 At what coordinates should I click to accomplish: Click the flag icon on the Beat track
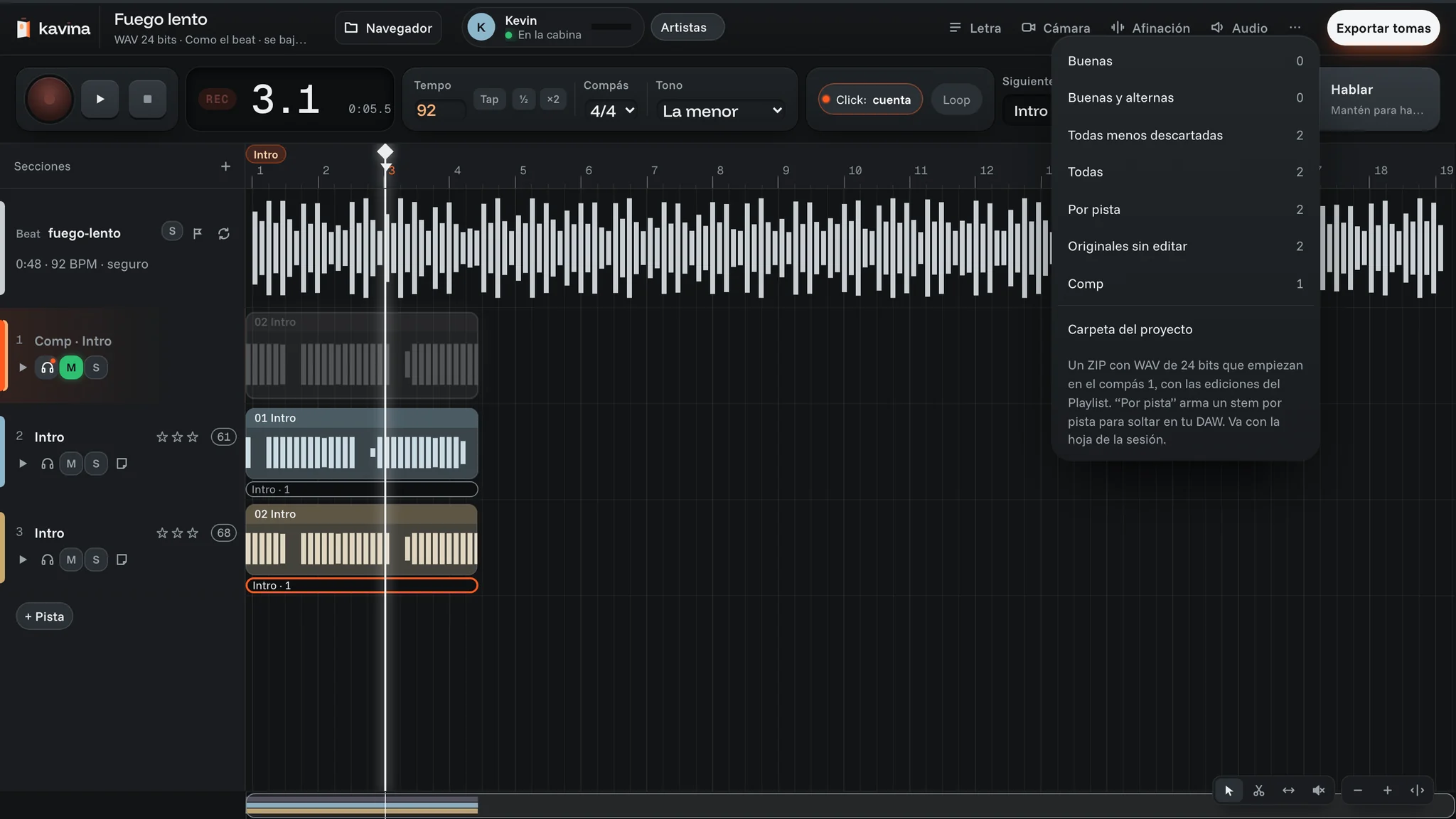(x=198, y=233)
